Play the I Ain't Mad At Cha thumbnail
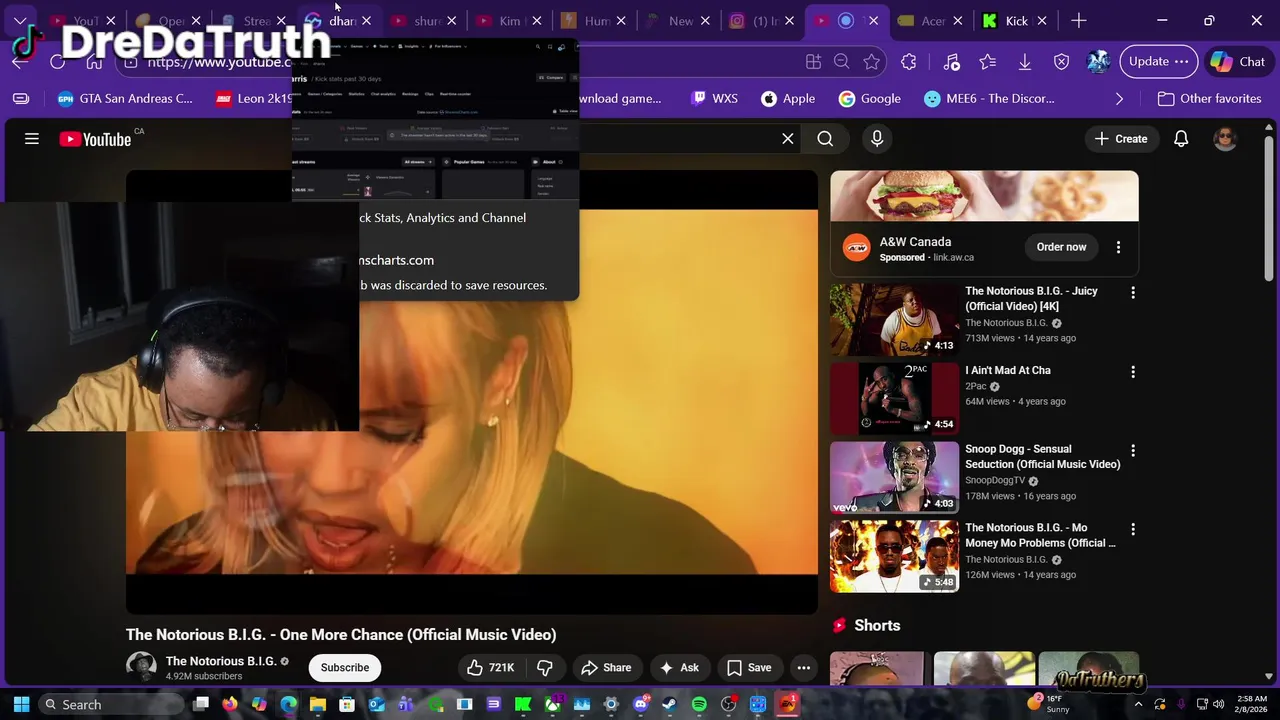 click(x=894, y=399)
